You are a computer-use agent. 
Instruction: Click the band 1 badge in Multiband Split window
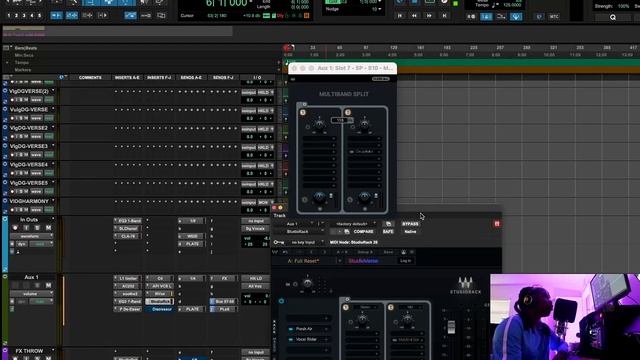coord(302,112)
